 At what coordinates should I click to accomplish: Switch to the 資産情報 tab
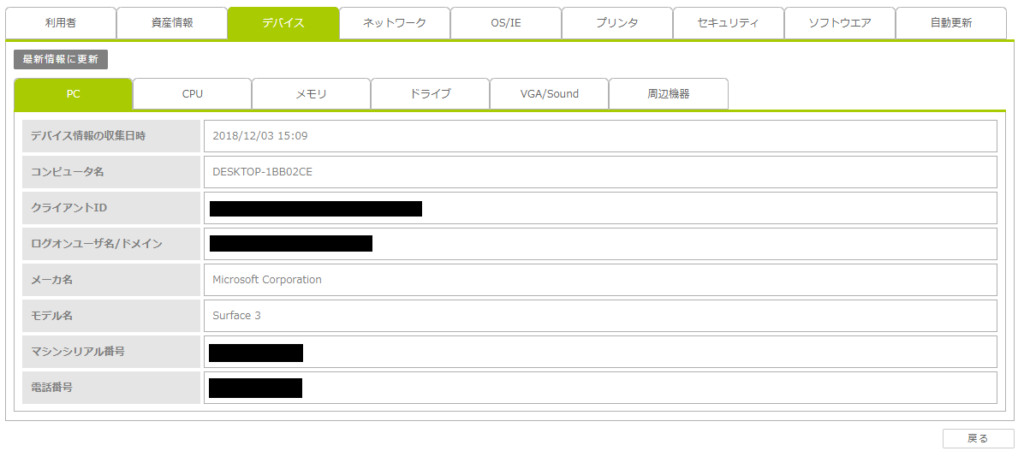[172, 22]
